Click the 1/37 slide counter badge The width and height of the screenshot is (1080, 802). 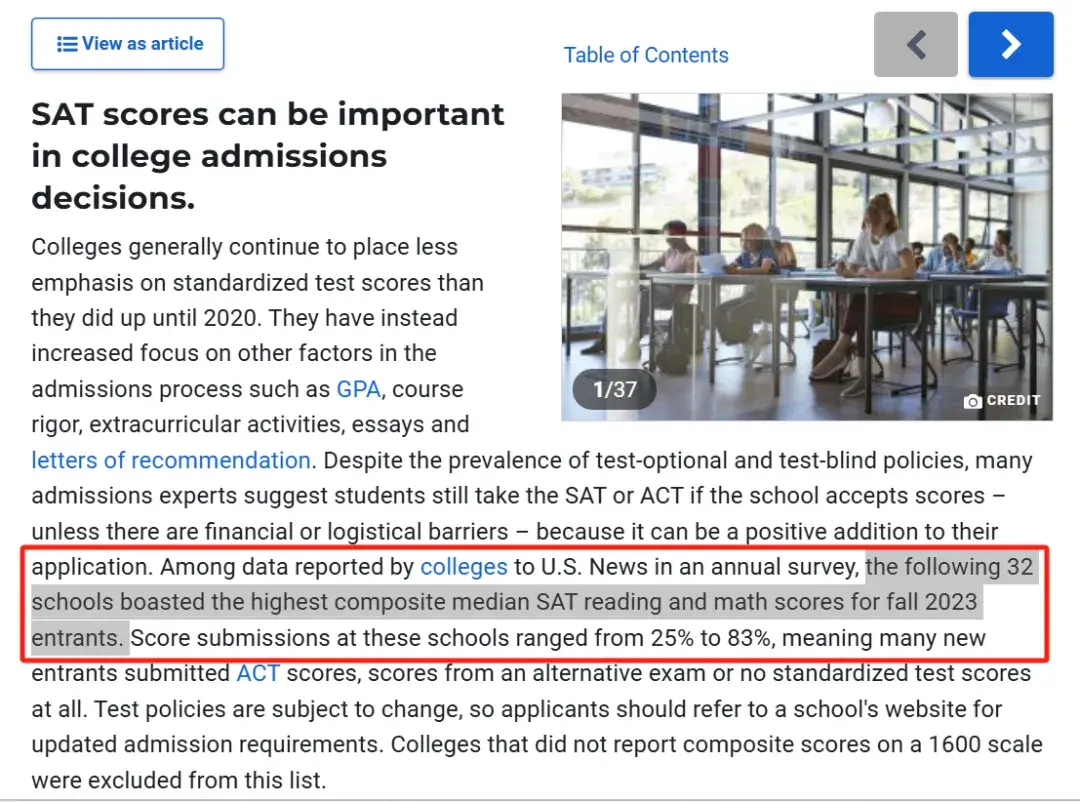point(614,389)
